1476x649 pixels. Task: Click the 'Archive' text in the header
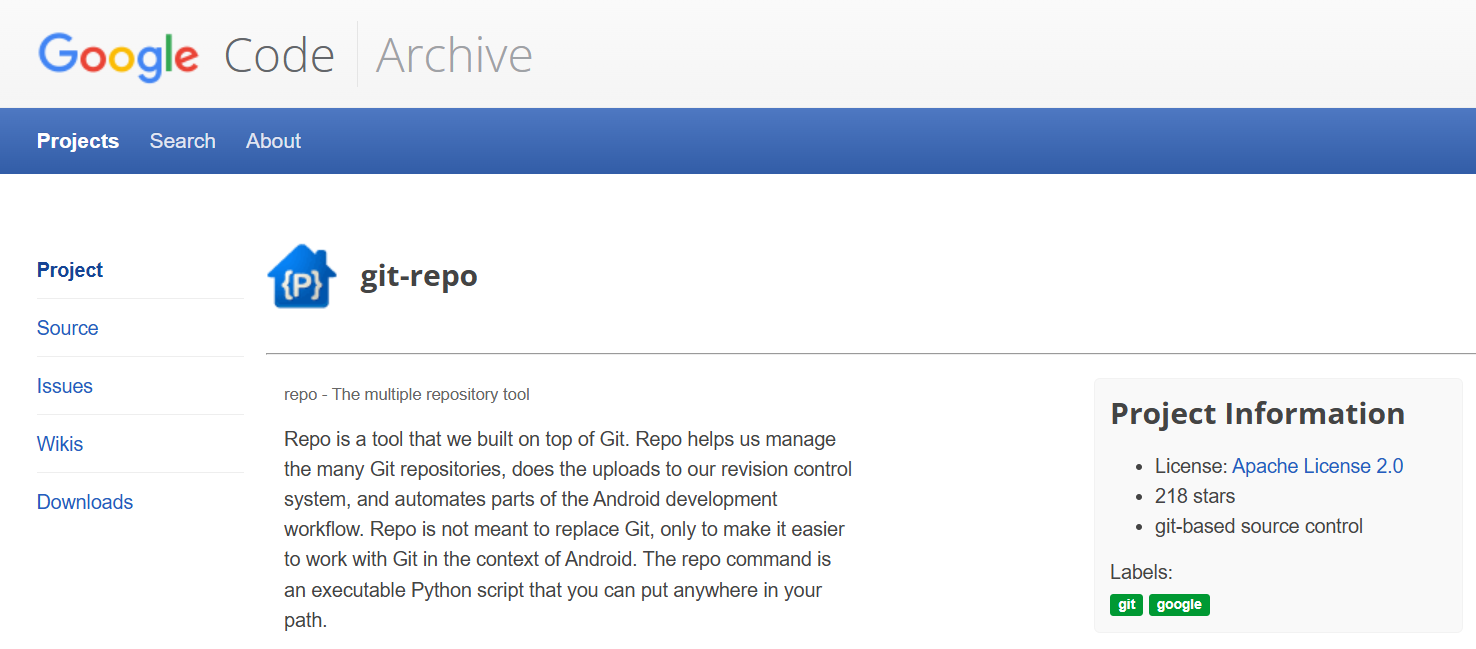pos(454,55)
